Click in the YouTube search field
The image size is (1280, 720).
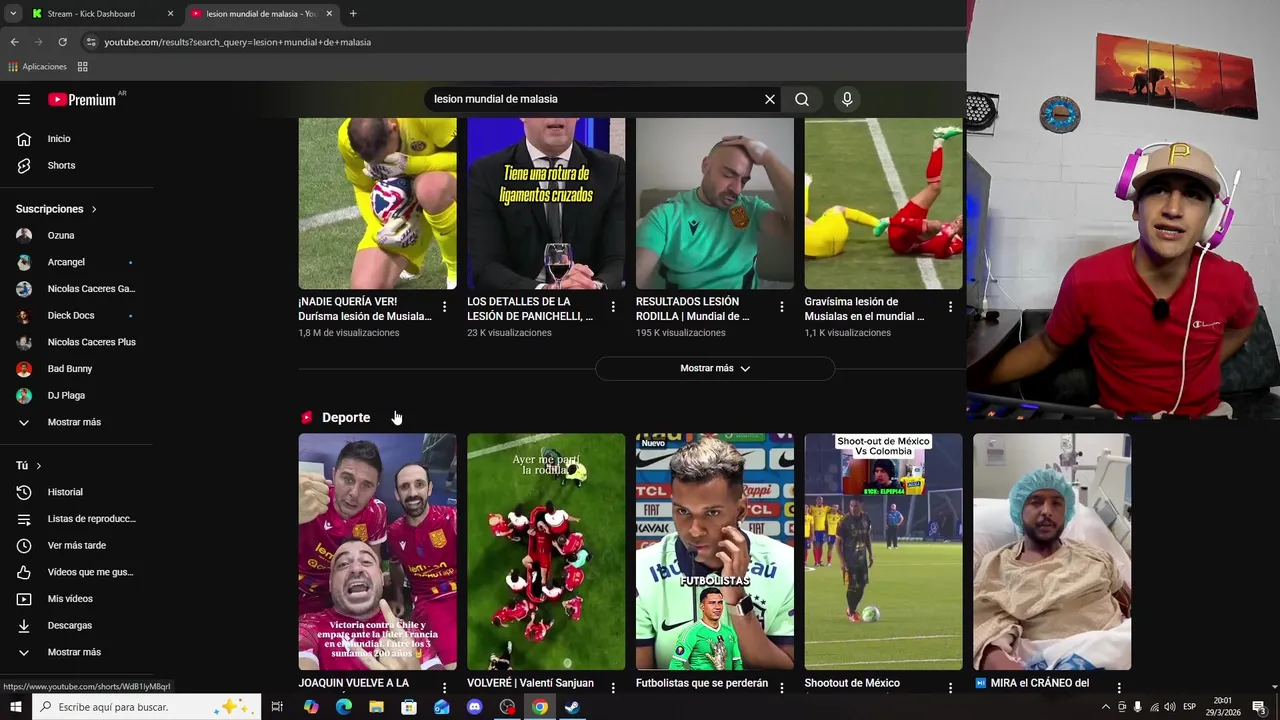(595, 99)
